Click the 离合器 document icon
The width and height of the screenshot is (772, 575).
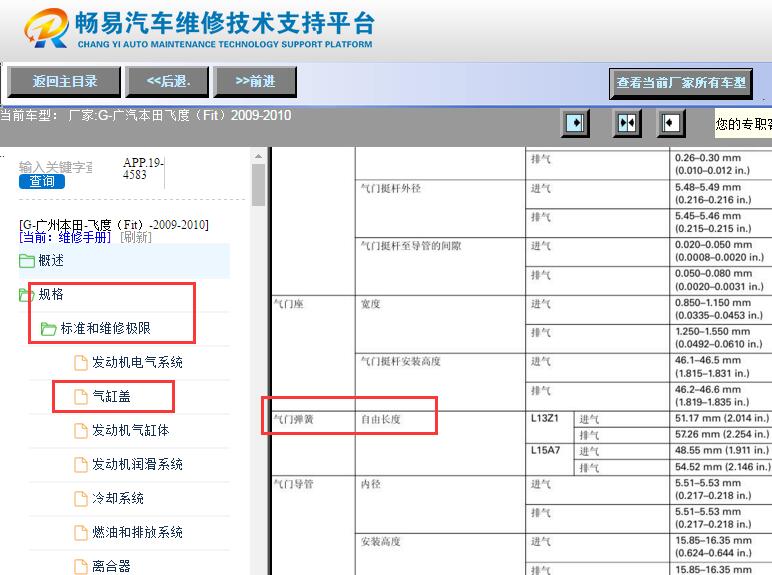click(x=81, y=567)
